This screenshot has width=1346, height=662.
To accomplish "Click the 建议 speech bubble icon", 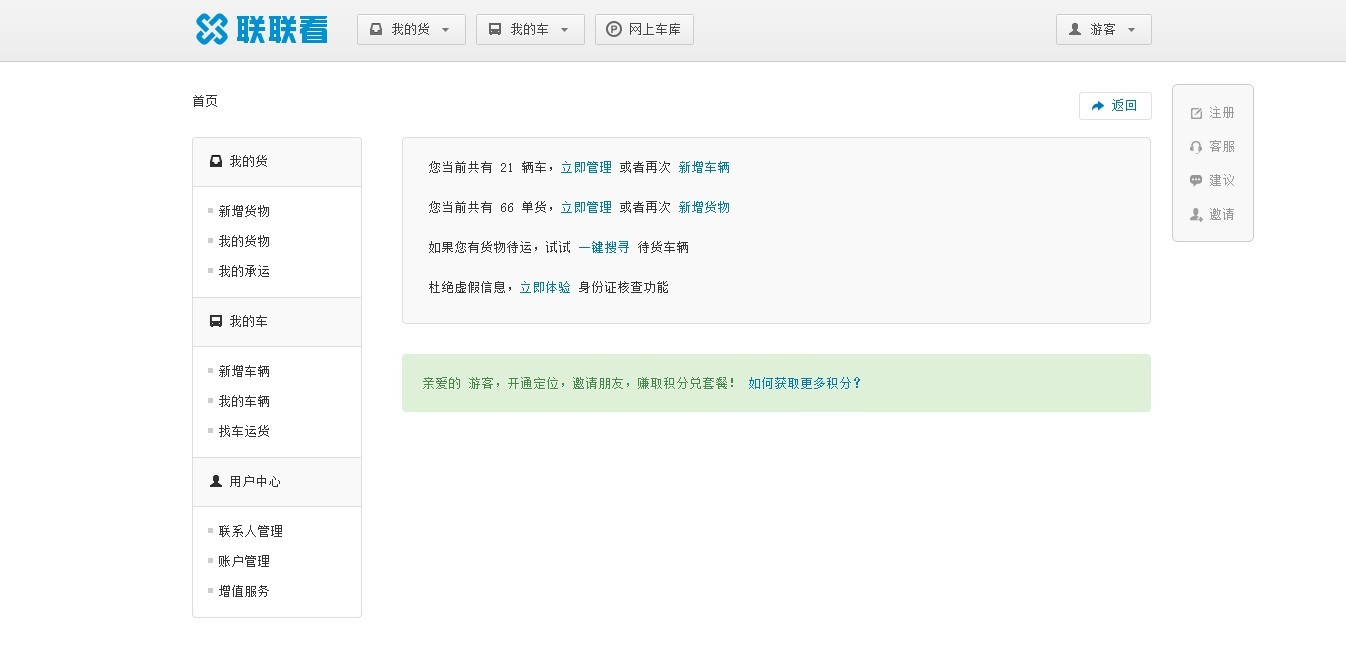I will pyautogui.click(x=1196, y=181).
